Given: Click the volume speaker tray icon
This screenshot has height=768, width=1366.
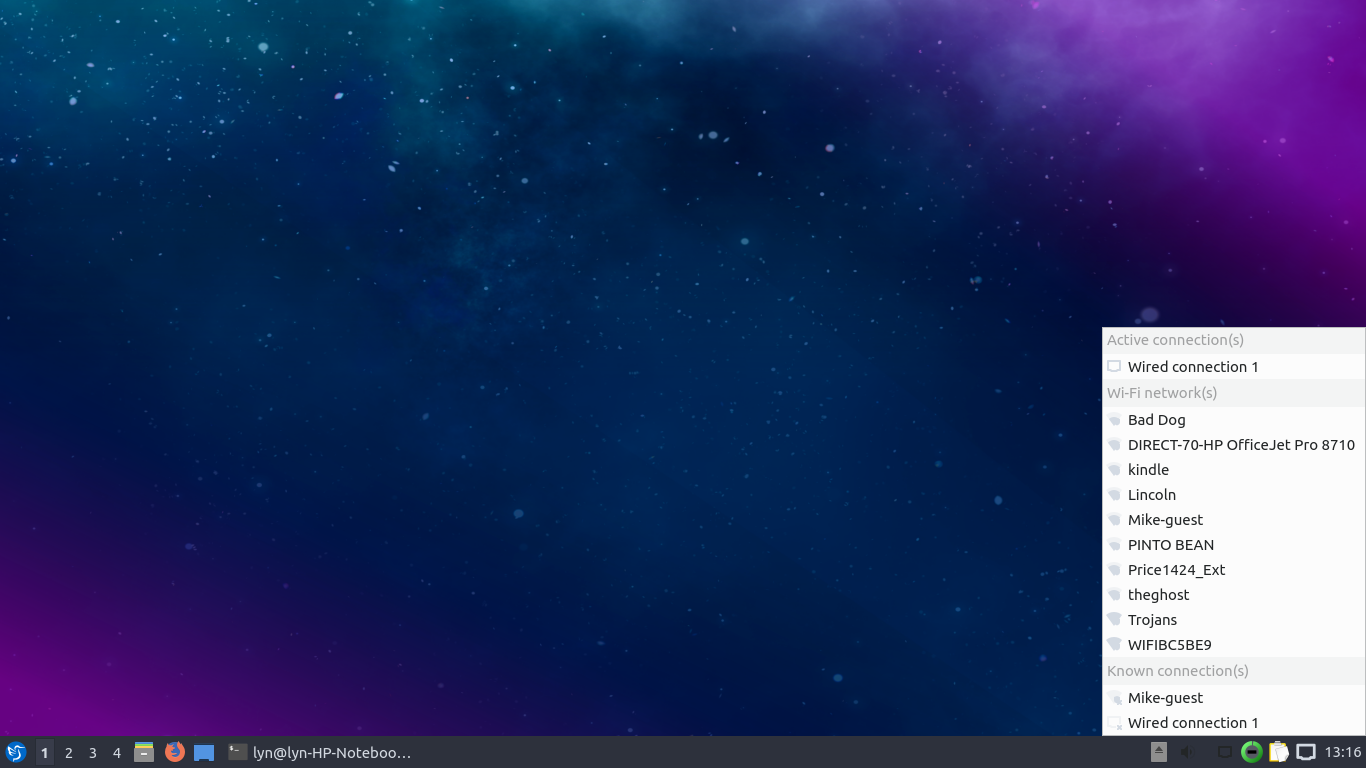Looking at the screenshot, I should [x=1188, y=752].
